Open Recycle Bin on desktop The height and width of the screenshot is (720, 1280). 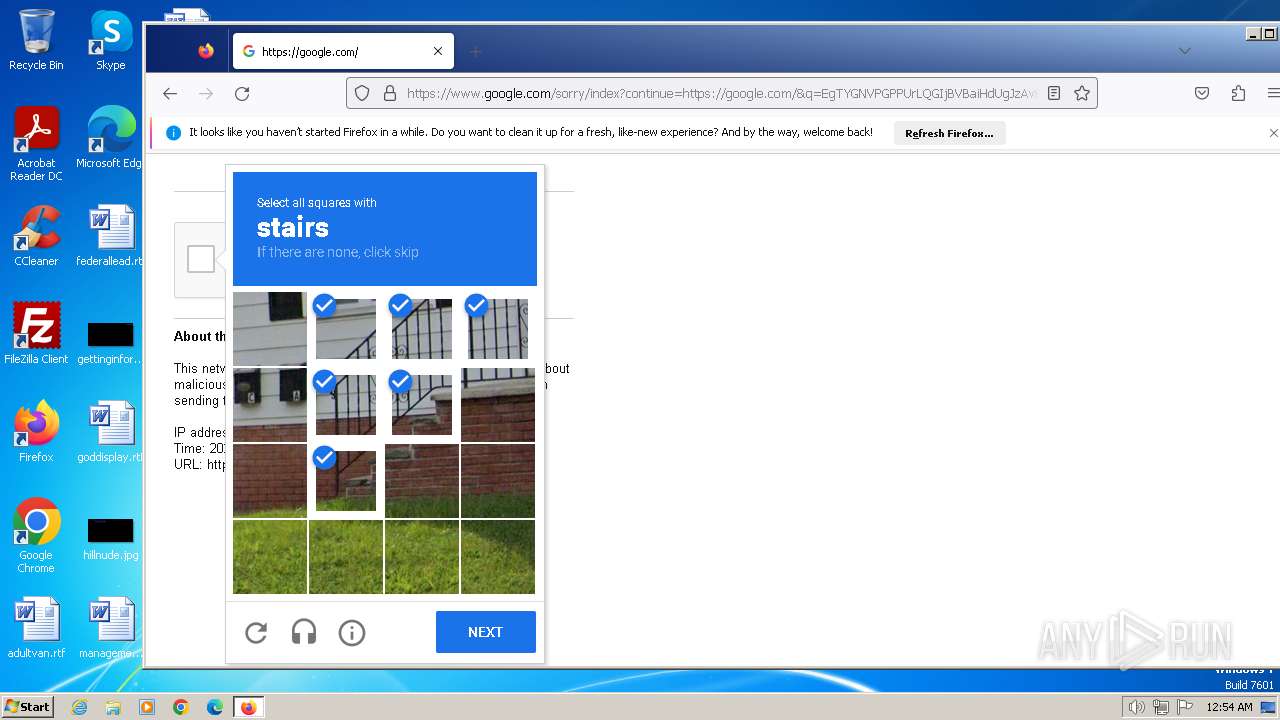(x=36, y=40)
